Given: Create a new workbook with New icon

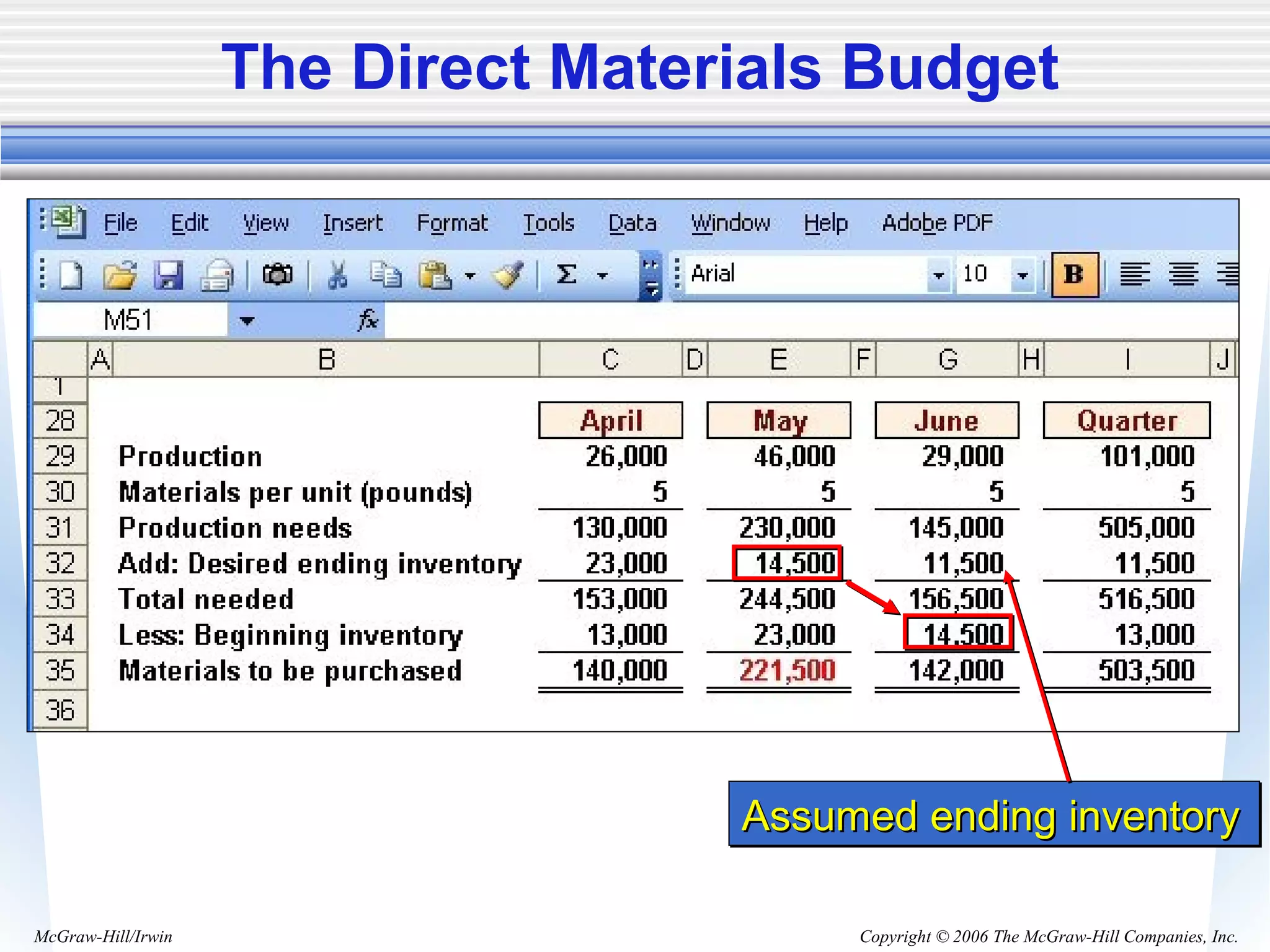Looking at the screenshot, I should coord(71,275).
